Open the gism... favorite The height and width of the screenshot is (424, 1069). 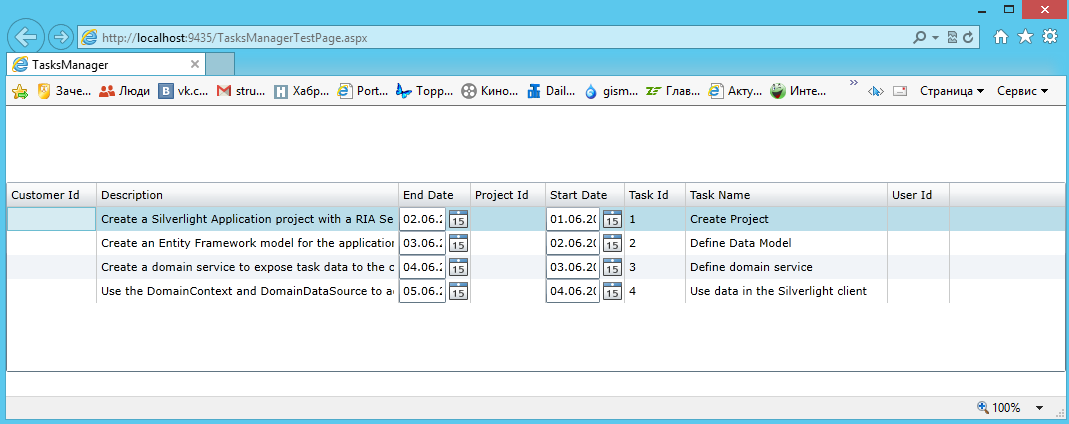tap(612, 91)
